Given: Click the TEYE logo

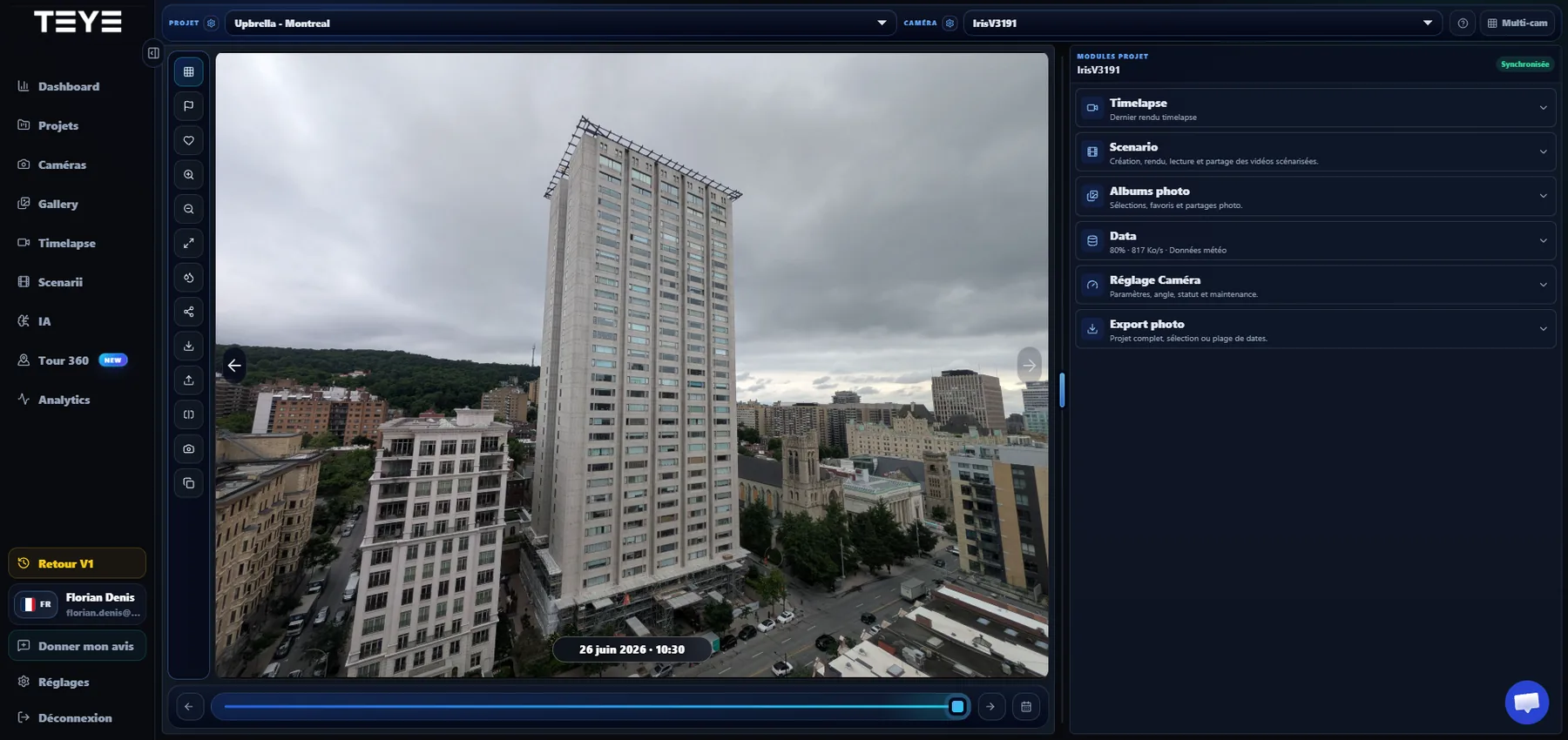Looking at the screenshot, I should tap(78, 22).
